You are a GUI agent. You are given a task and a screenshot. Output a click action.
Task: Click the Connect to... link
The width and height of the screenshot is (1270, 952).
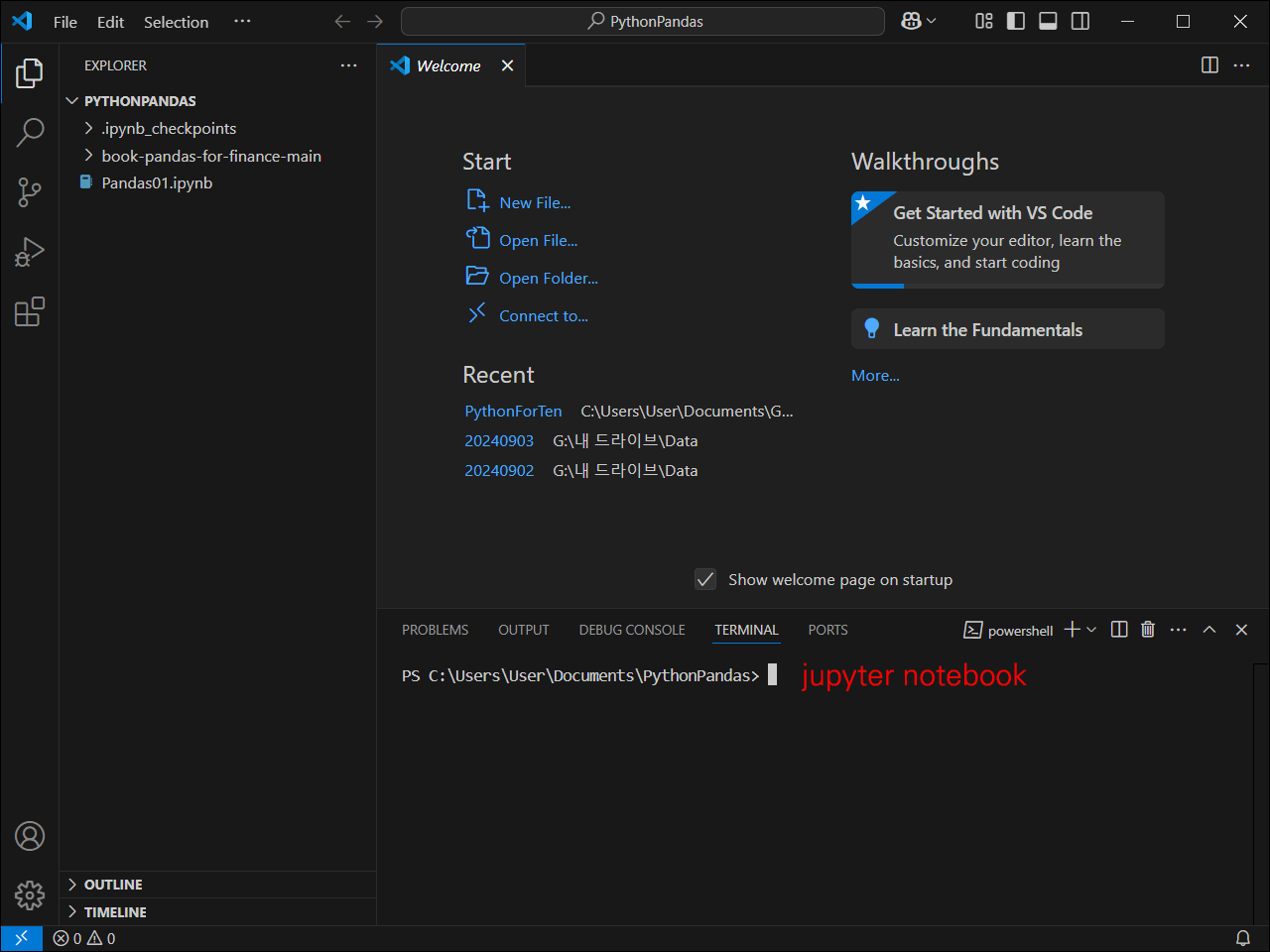coord(544,315)
